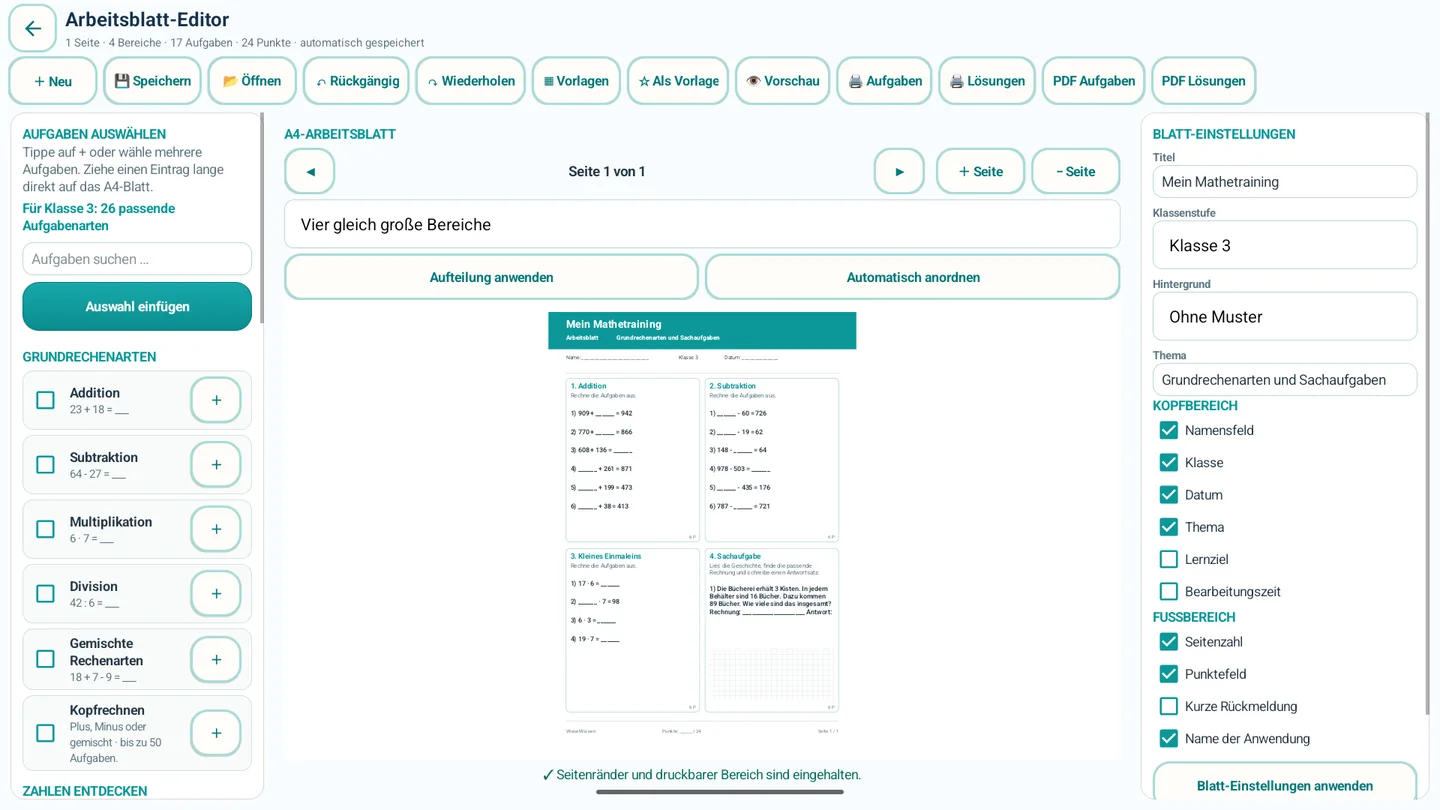Open the Hintergrund dropdown 'Ohne Muster'
Viewport: 1440px width, 810px height.
coord(1285,317)
